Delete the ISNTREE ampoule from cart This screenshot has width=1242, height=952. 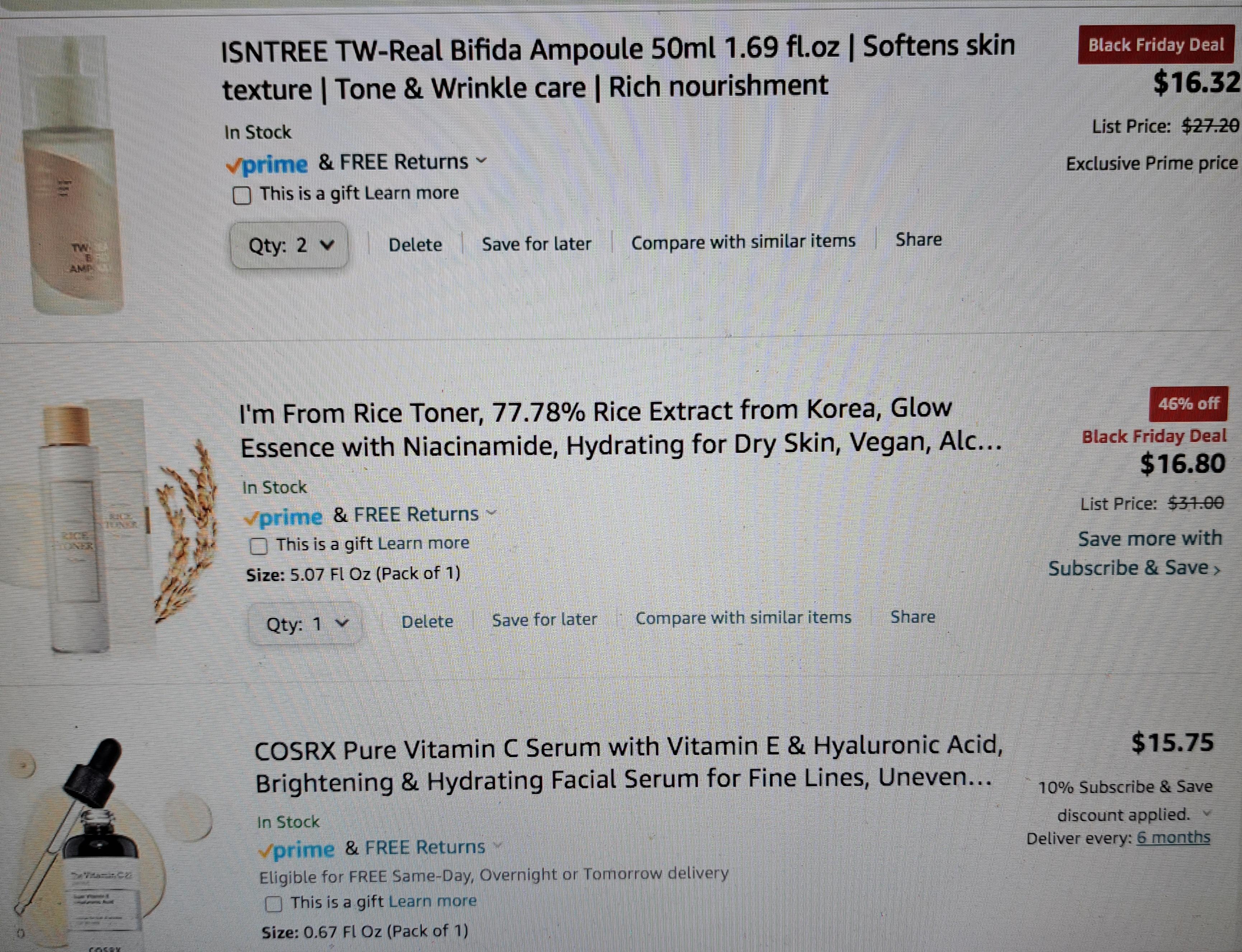tap(415, 244)
